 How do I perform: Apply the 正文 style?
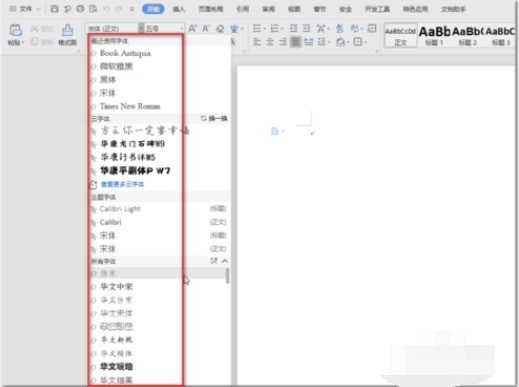coord(401,35)
